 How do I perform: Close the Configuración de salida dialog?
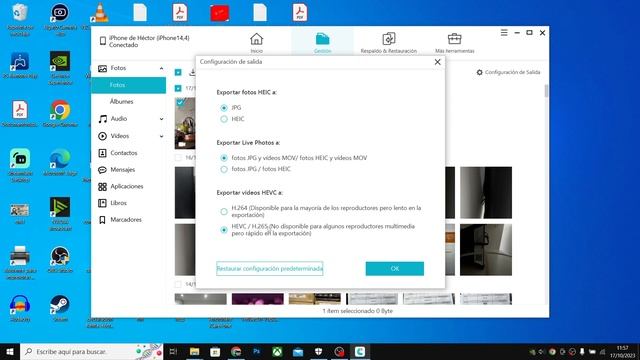point(438,62)
